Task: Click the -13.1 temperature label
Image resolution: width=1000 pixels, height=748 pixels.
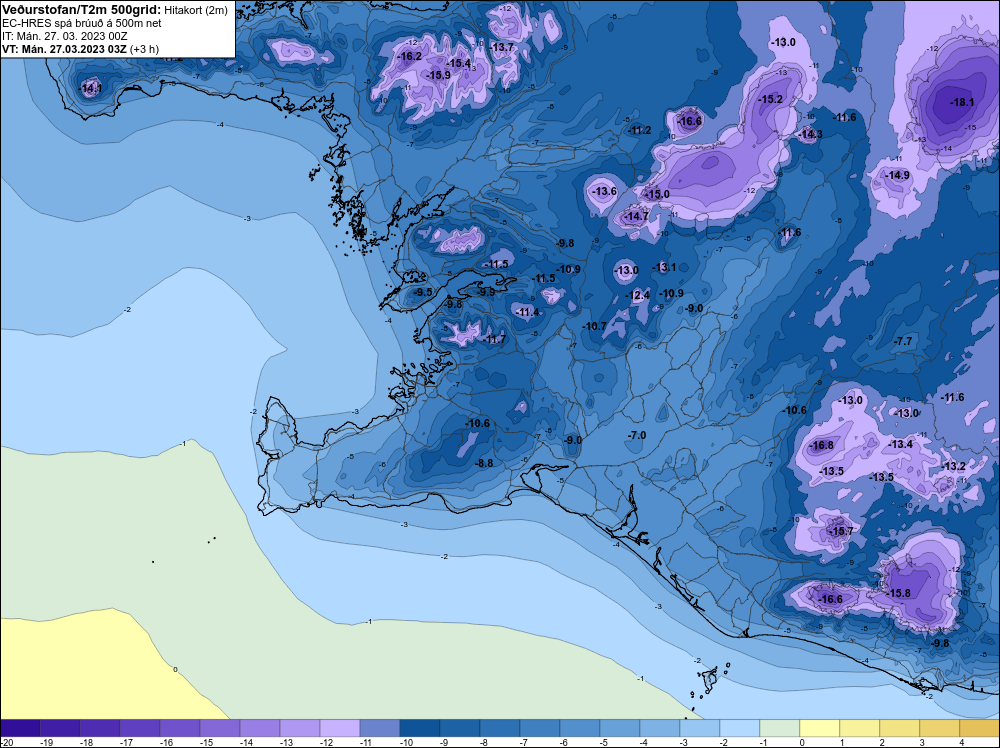Action: tap(664, 267)
